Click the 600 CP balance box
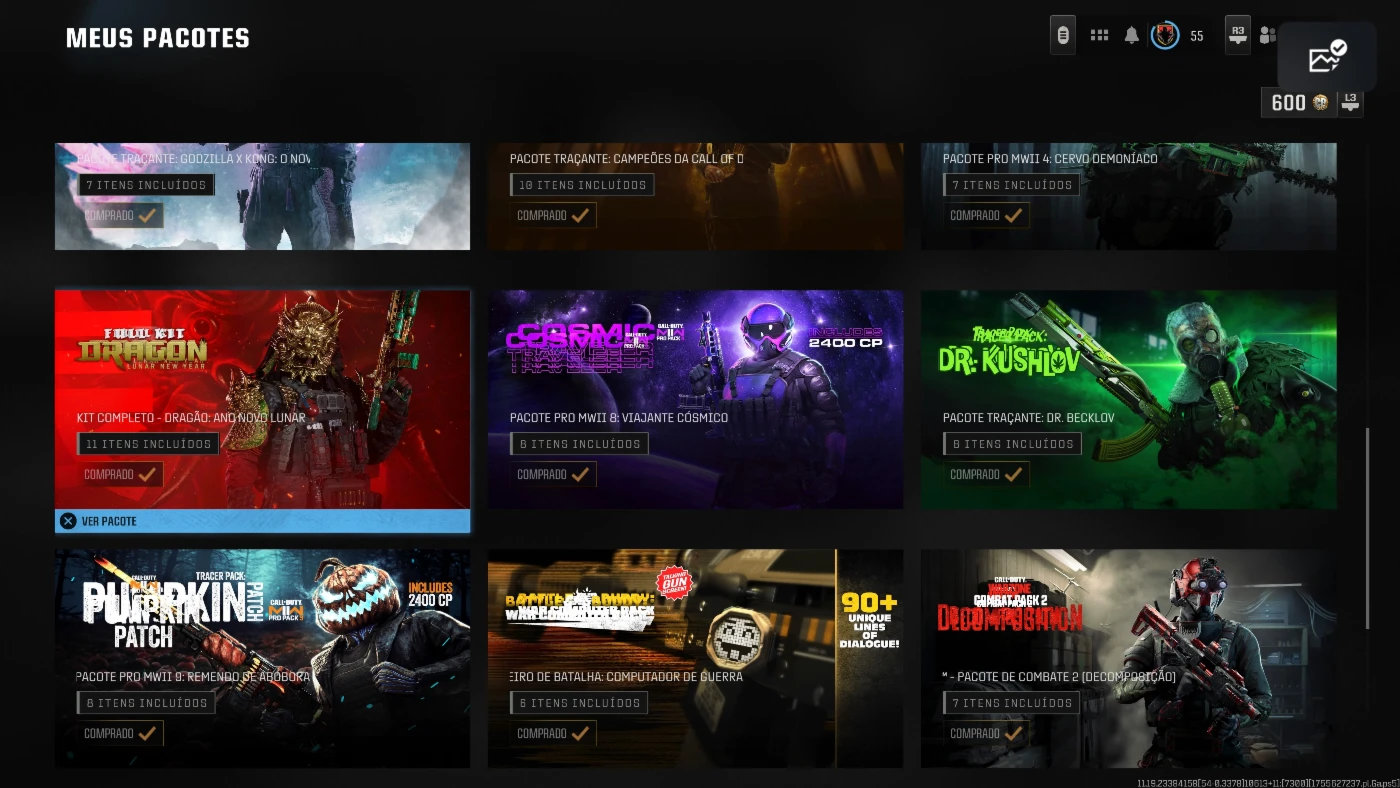The image size is (1400, 788). click(x=1299, y=102)
